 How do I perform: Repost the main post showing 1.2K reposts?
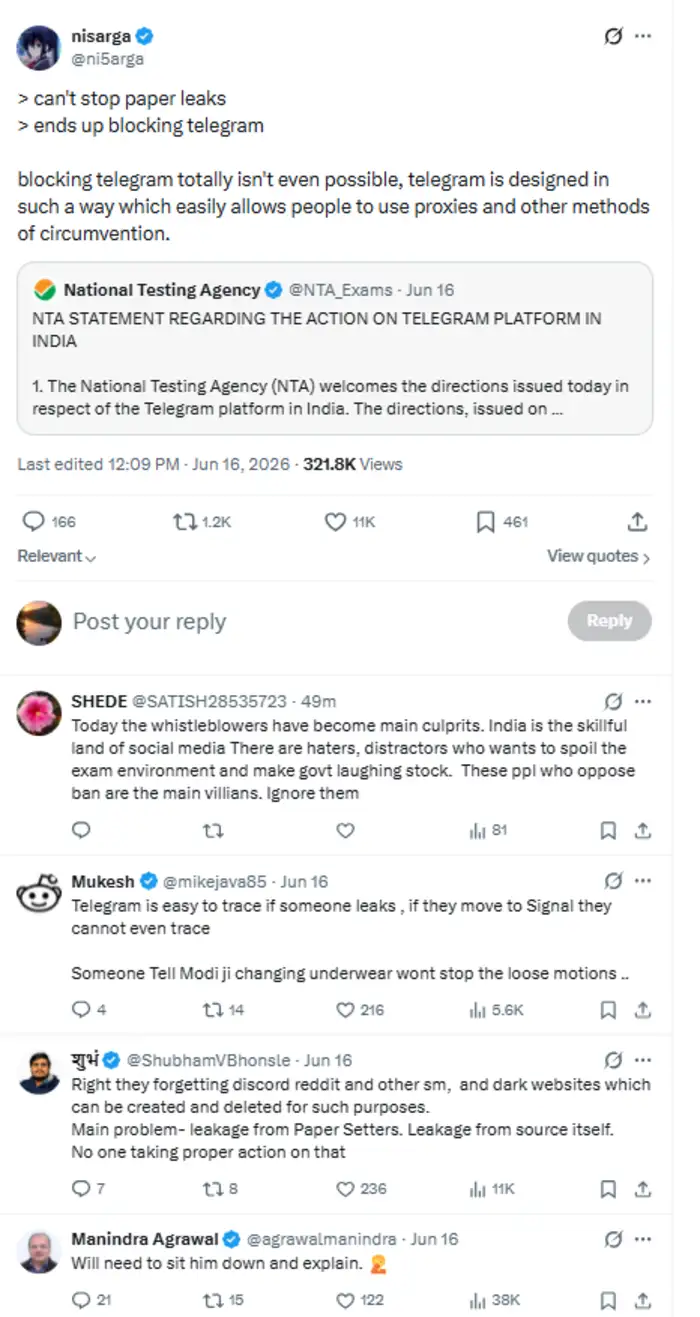coord(201,521)
